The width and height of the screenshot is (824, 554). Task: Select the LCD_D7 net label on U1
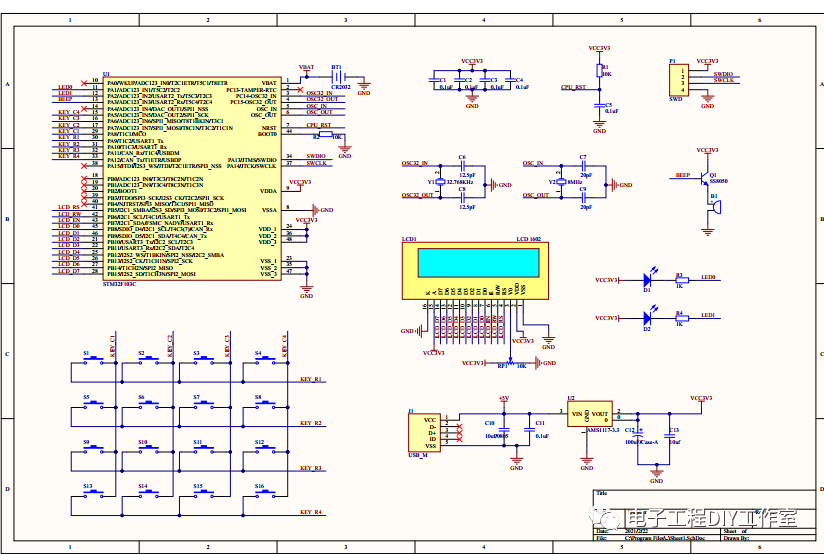69,271
